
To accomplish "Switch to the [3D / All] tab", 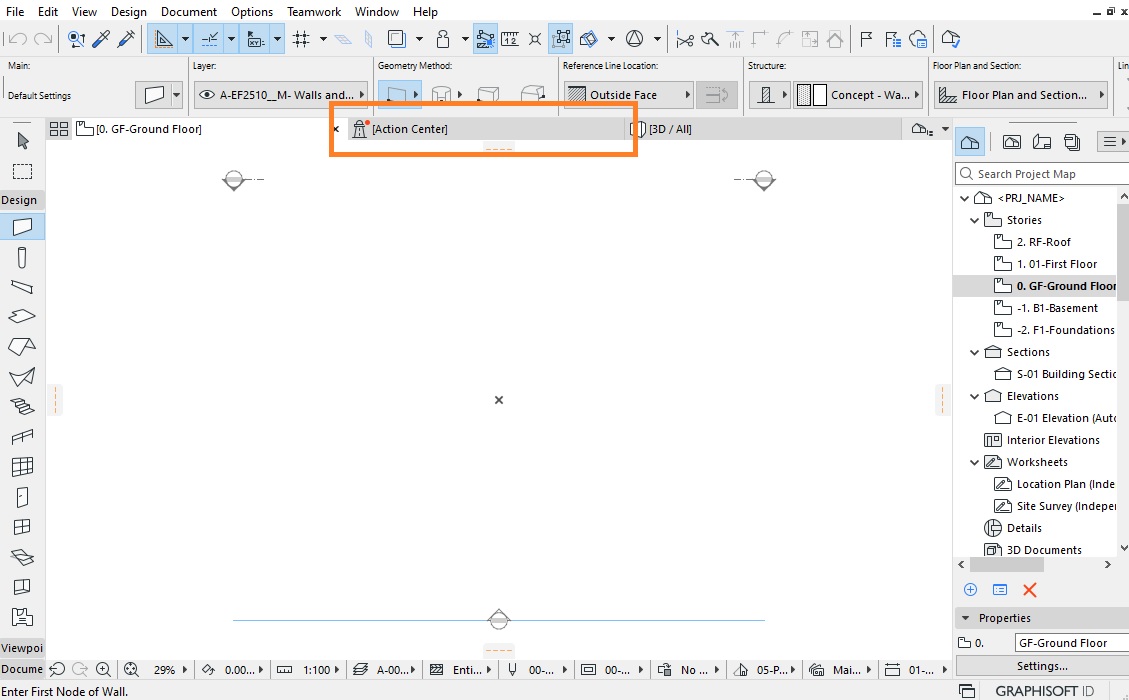I will [670, 128].
